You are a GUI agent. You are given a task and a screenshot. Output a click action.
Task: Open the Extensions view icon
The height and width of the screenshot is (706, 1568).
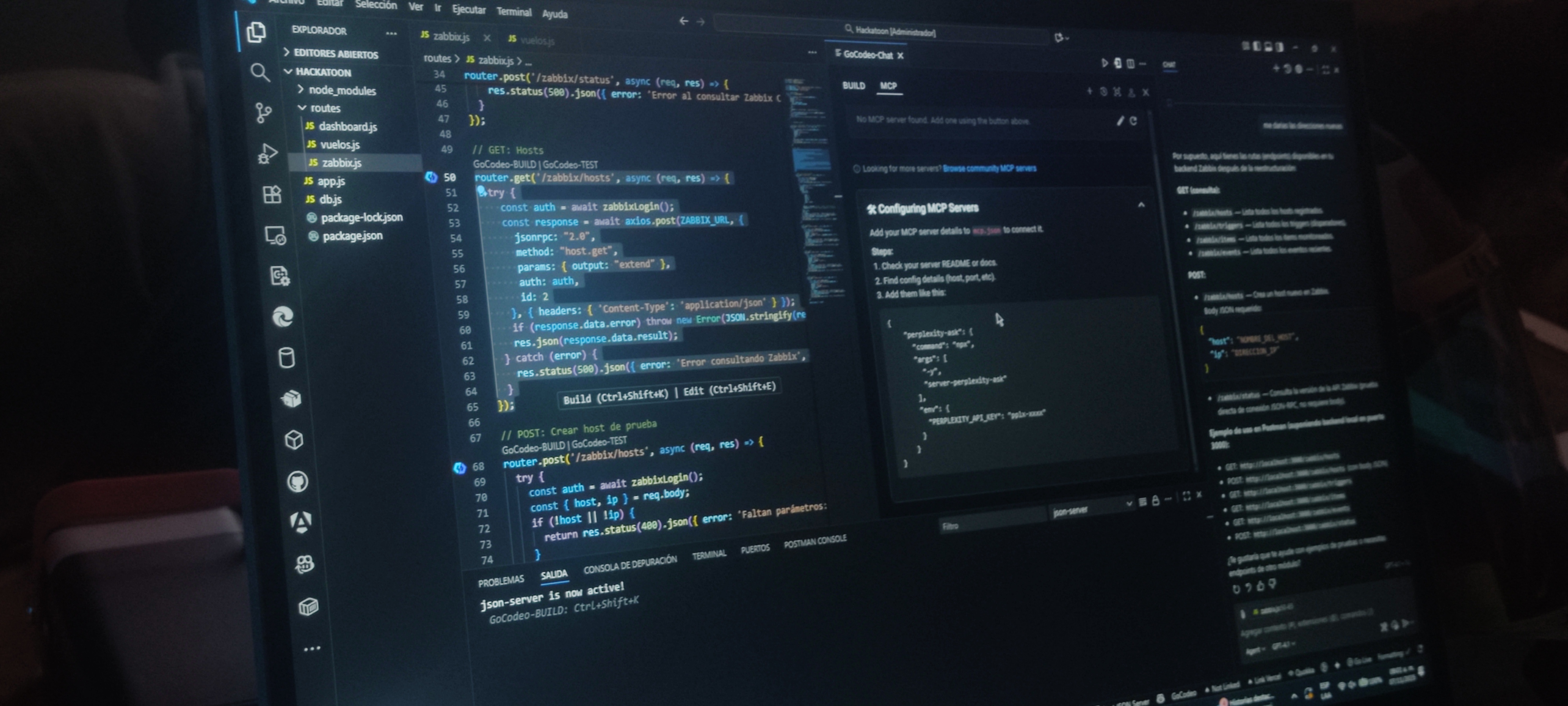coord(272,194)
